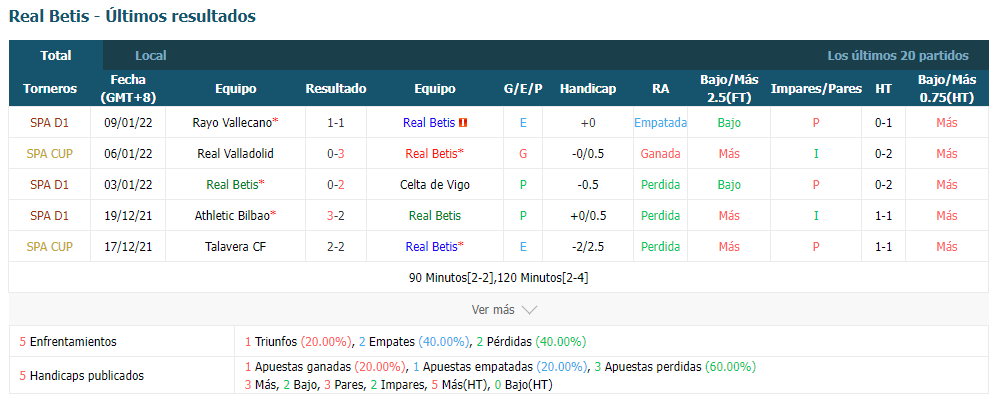Click the SPA CUP label dated 06/01/22

[x=50, y=154]
